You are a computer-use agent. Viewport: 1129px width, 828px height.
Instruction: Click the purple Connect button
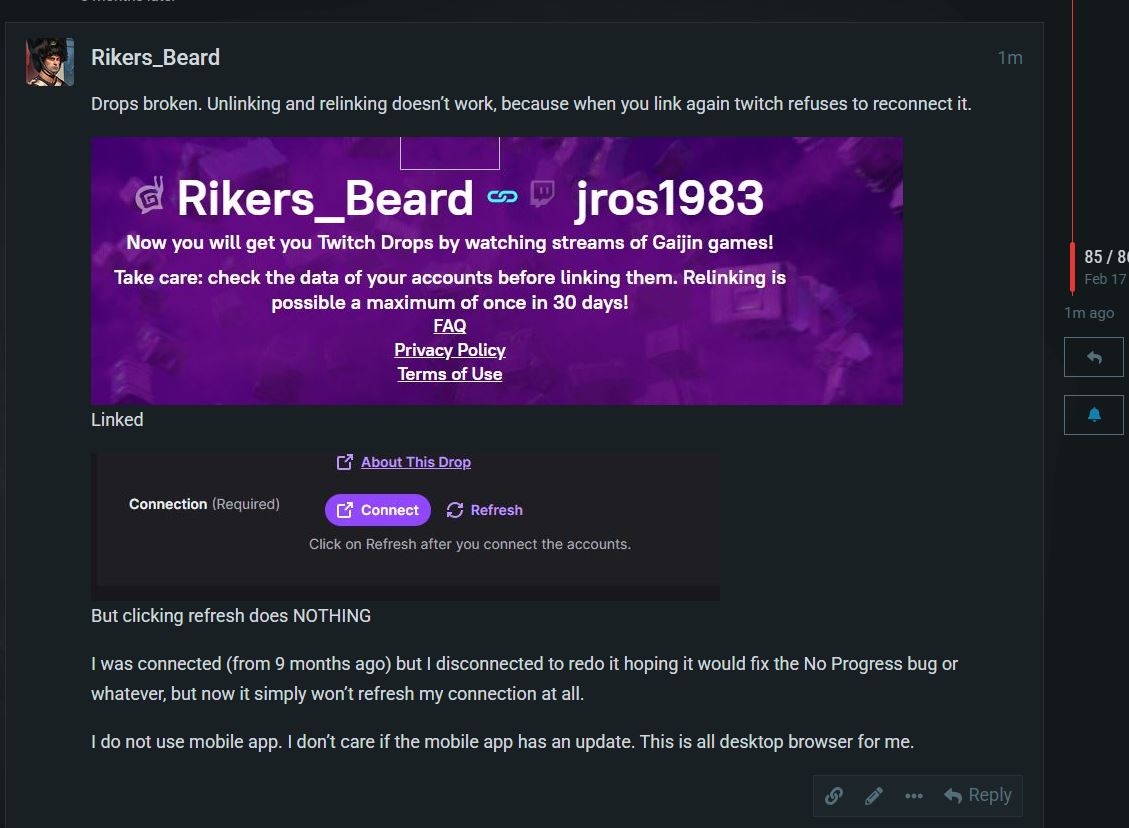click(377, 510)
